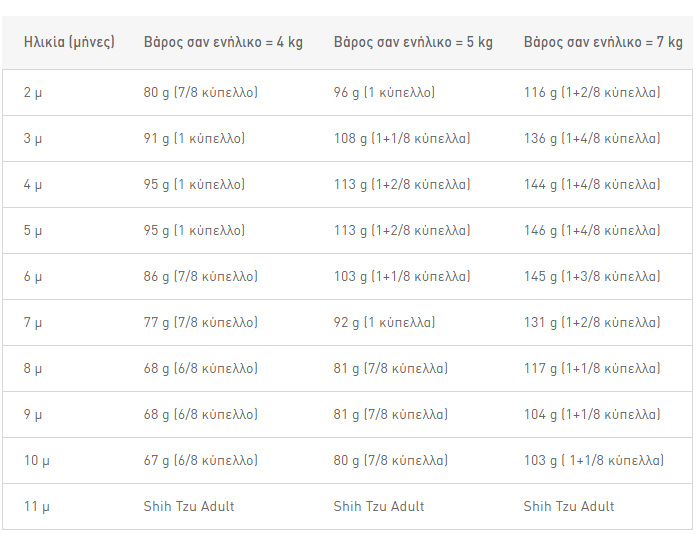Click the 103 g ( 1+1/8 κύπελλα) cell
Screen dimensions: 699x540
[x=594, y=460]
